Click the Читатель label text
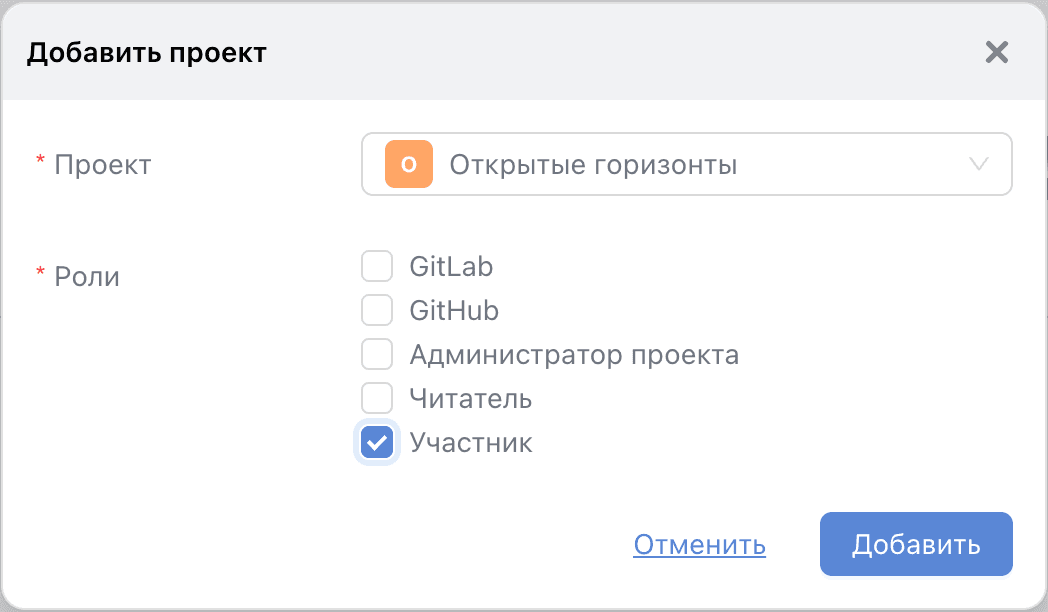 pos(471,399)
